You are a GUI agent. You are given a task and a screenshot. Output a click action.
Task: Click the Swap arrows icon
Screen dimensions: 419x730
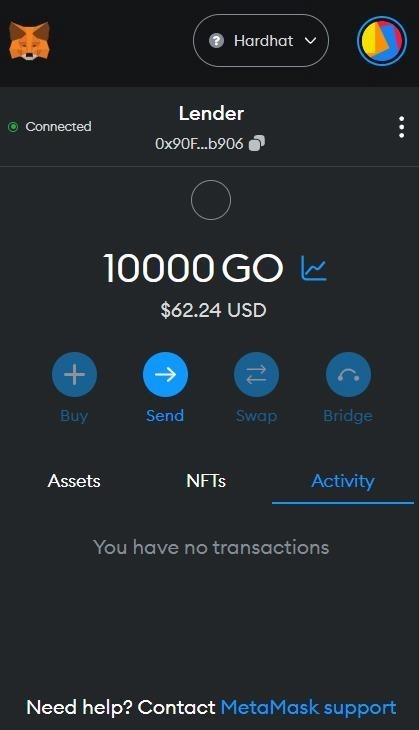(256, 375)
